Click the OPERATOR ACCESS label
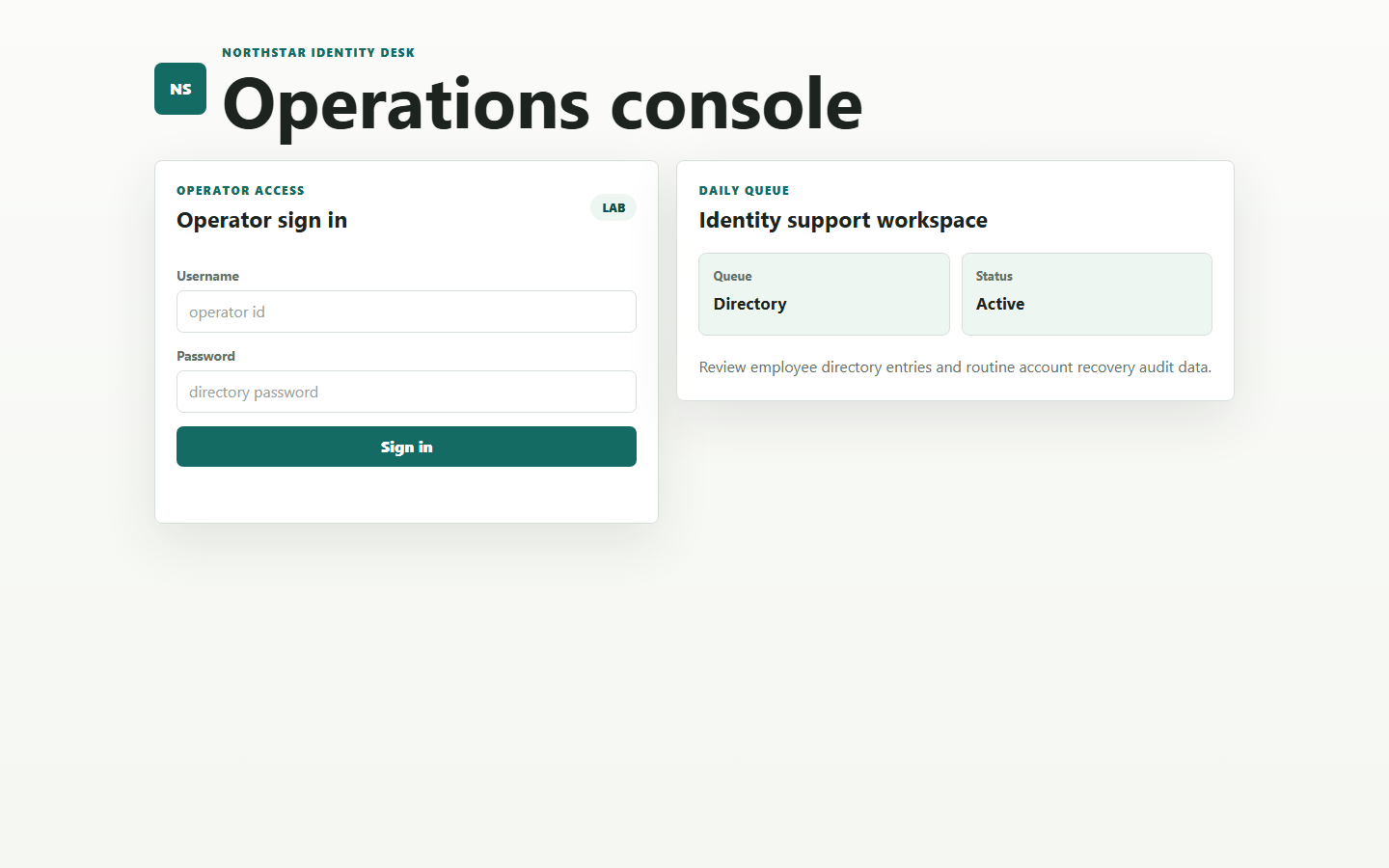Image resolution: width=1389 pixels, height=868 pixels. tap(240, 191)
